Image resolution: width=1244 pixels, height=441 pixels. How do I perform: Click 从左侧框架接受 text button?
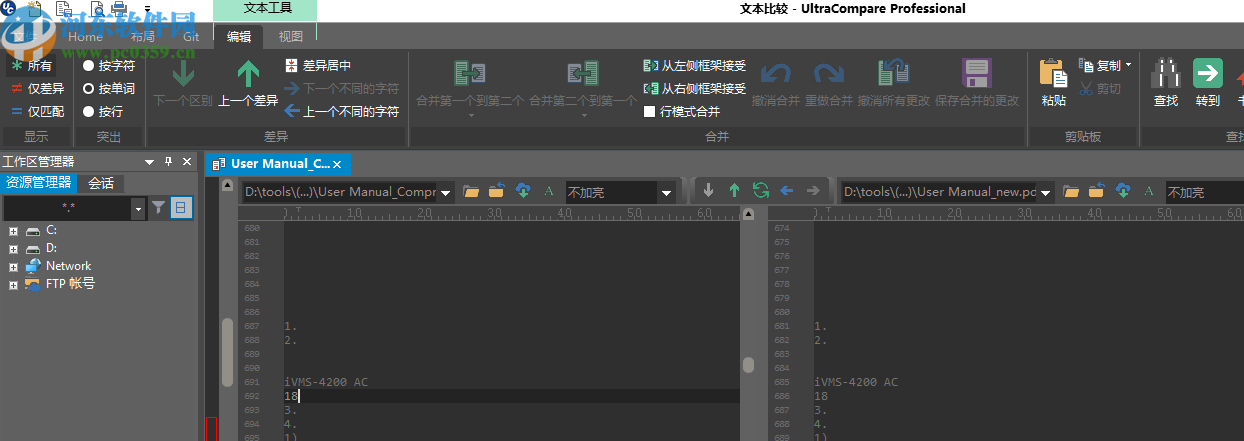pos(703,65)
